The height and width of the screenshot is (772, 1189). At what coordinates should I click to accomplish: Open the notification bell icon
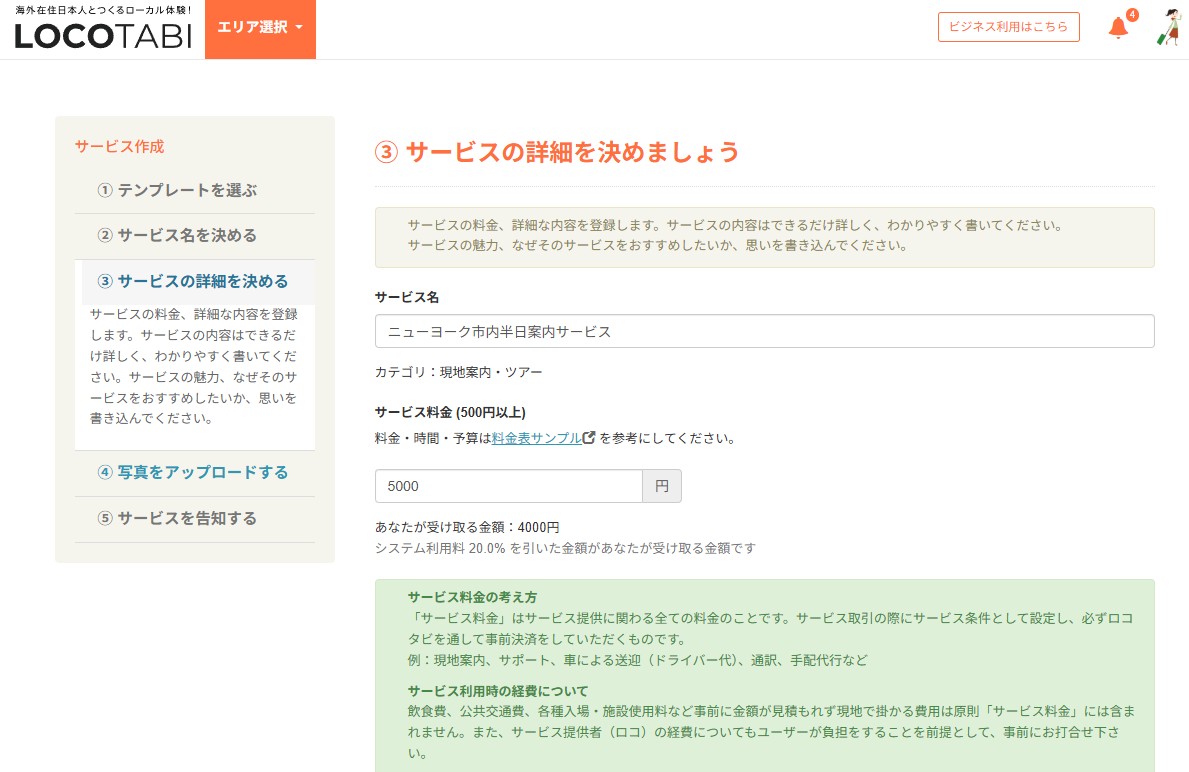[x=1118, y=28]
